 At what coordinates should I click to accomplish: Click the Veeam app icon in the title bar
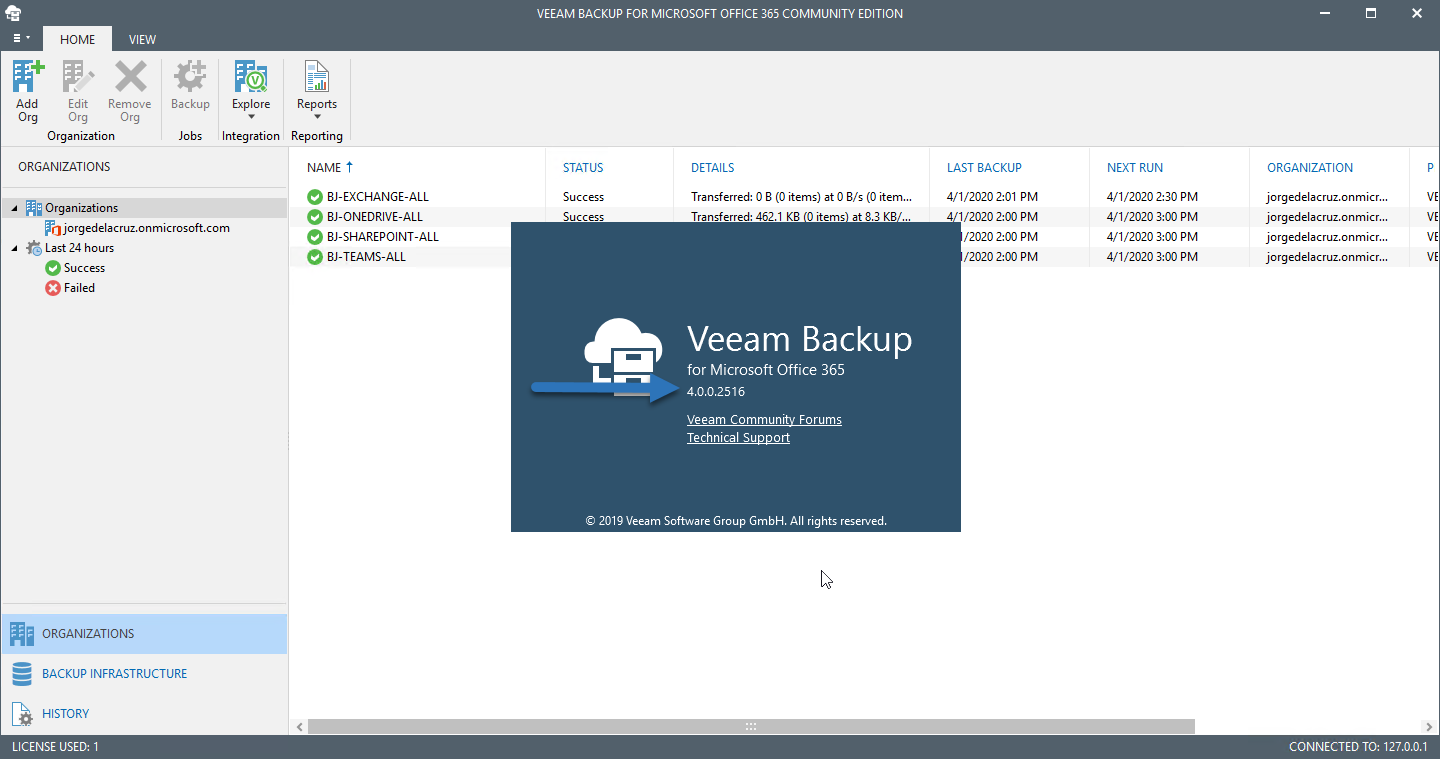point(13,13)
